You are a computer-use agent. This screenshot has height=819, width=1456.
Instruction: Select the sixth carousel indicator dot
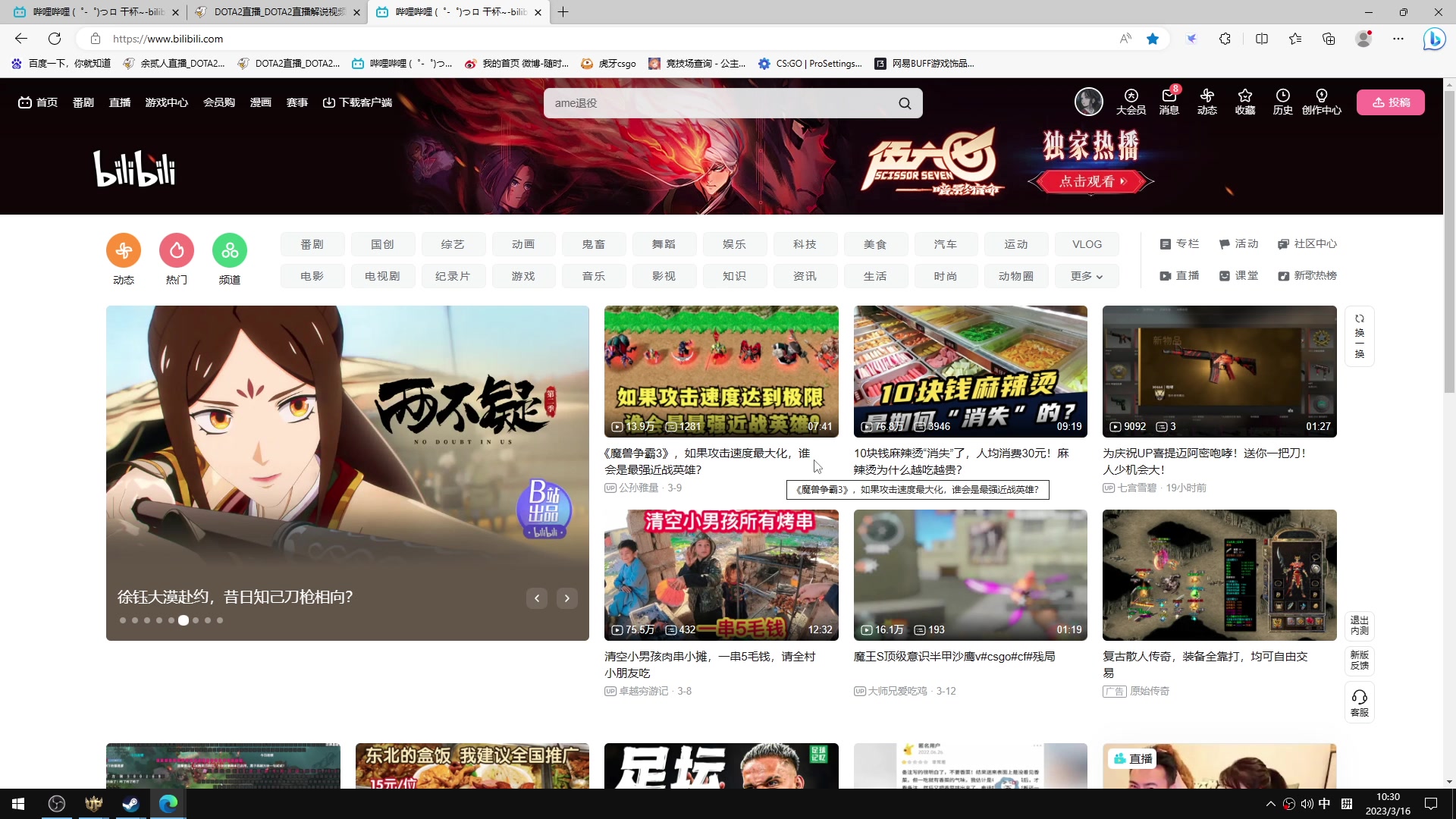(184, 620)
